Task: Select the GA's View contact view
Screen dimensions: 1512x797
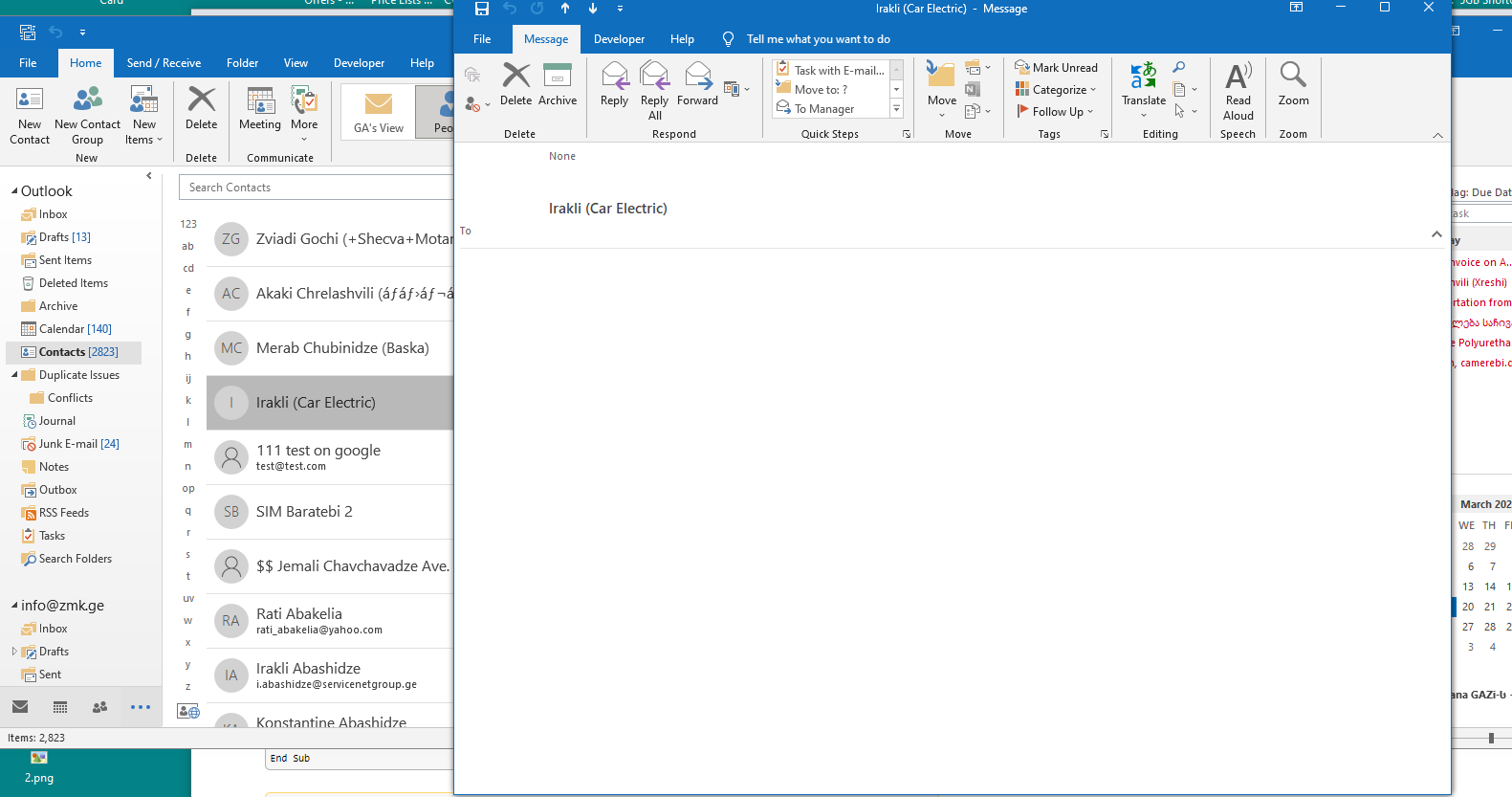Action: tap(379, 112)
